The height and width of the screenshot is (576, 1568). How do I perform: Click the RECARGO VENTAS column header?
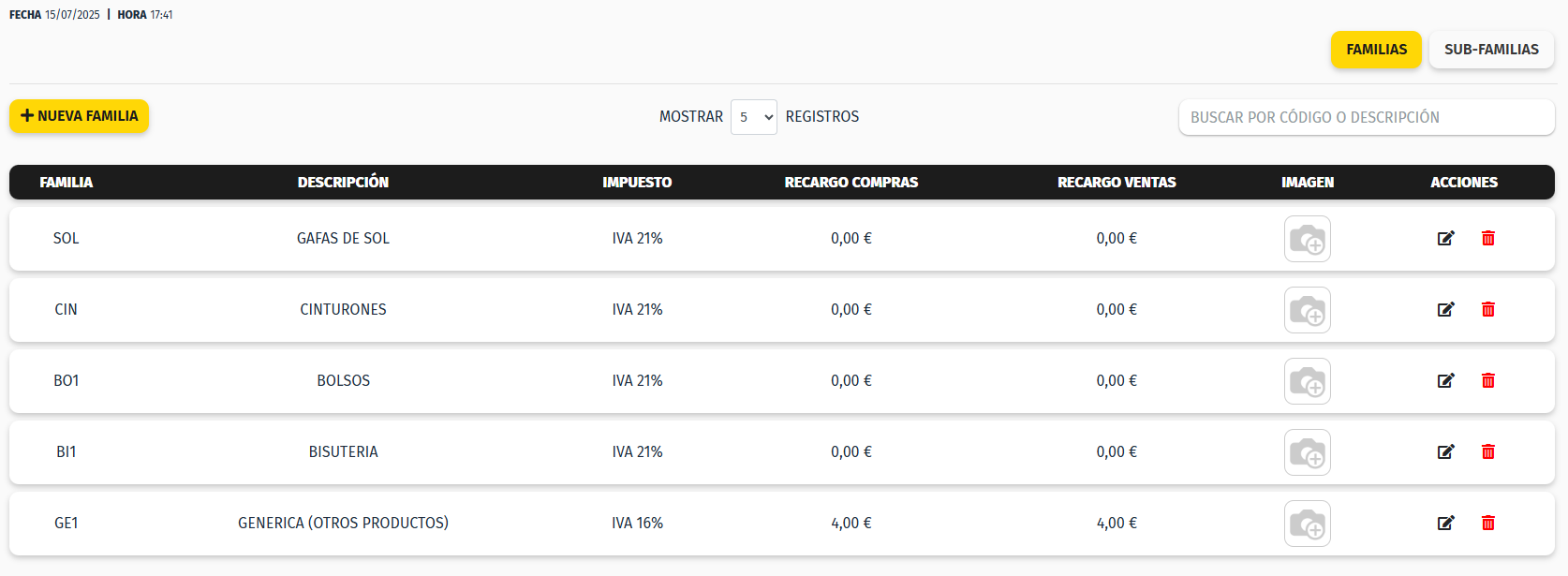point(1117,183)
